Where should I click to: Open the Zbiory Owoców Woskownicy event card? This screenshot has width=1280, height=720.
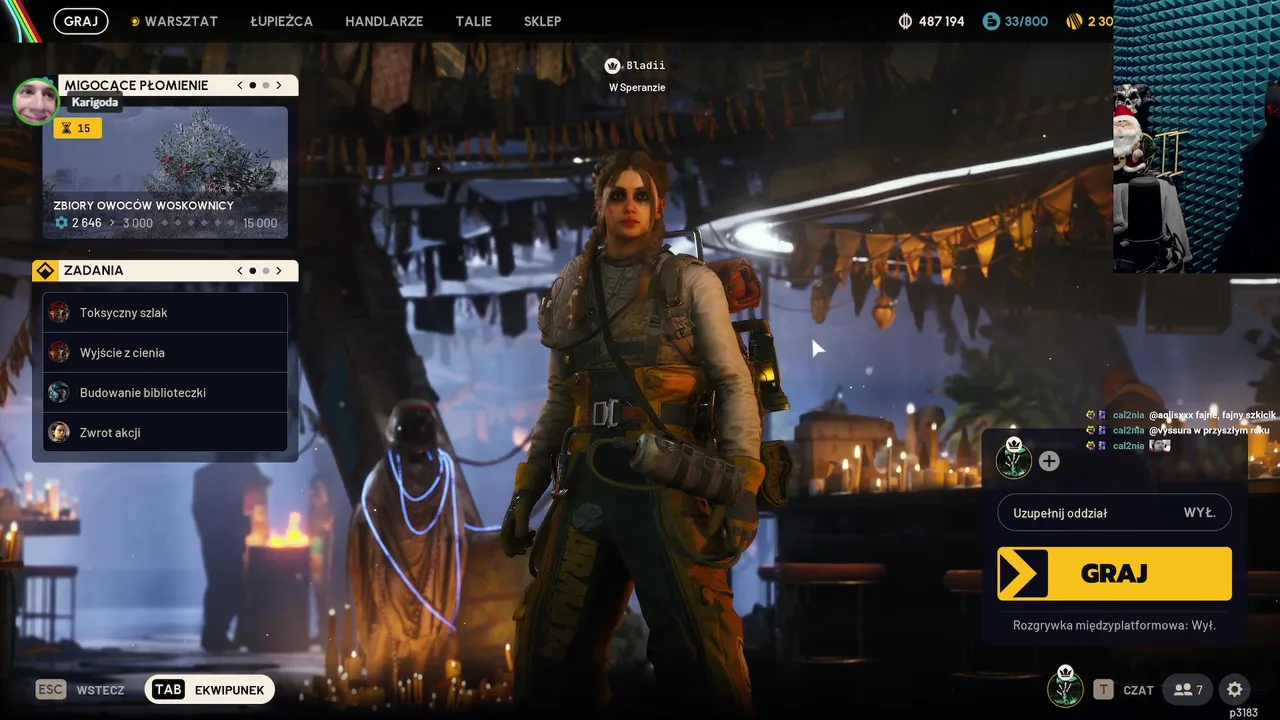[x=165, y=172]
